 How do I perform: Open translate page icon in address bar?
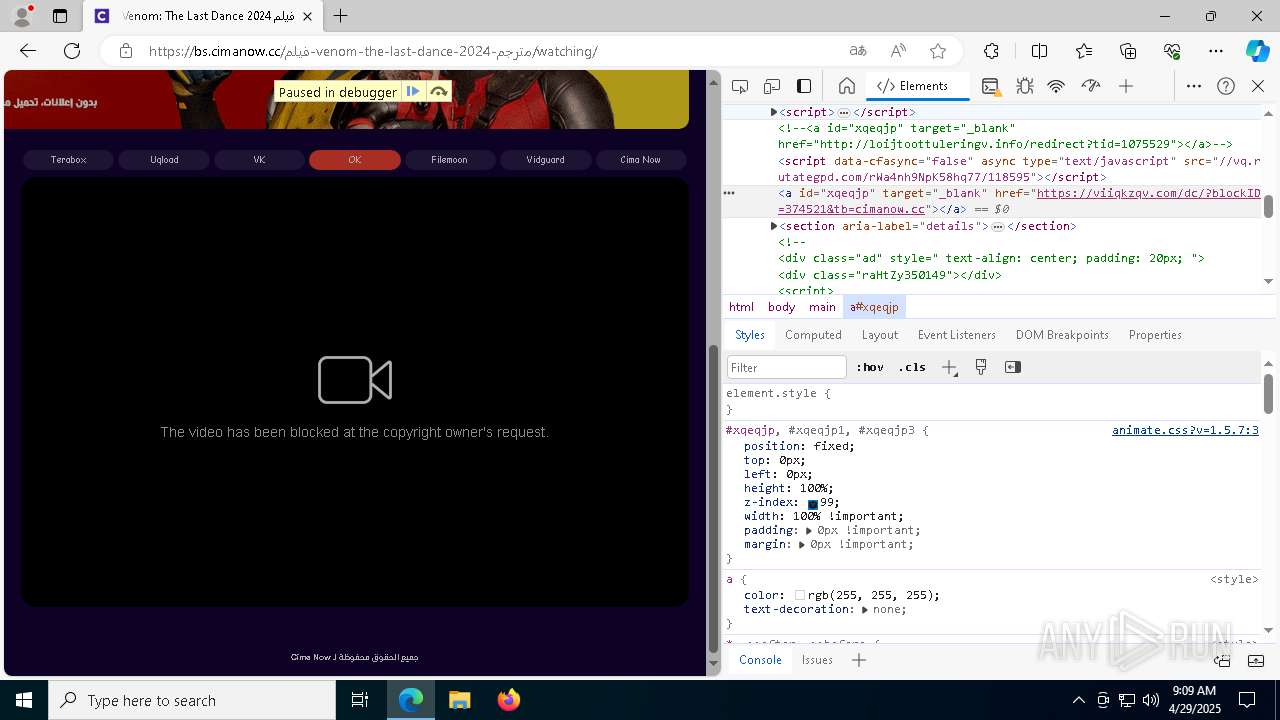pos(858,51)
